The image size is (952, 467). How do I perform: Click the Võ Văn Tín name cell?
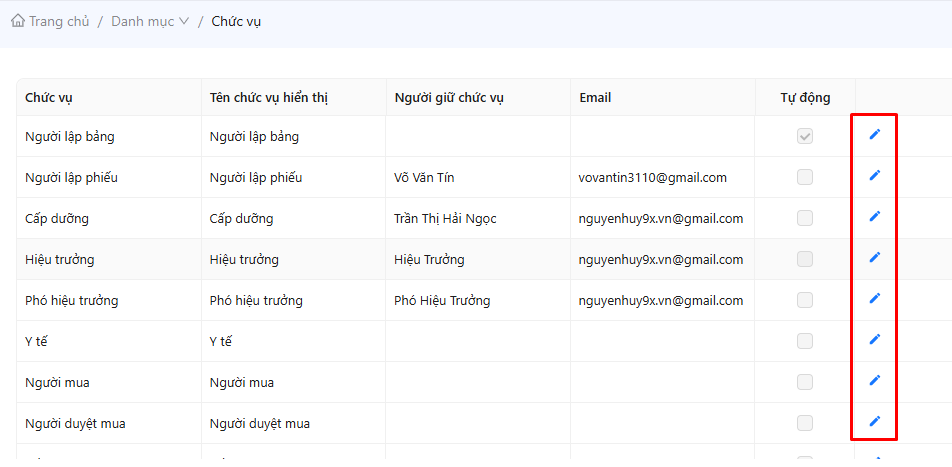pyautogui.click(x=426, y=178)
